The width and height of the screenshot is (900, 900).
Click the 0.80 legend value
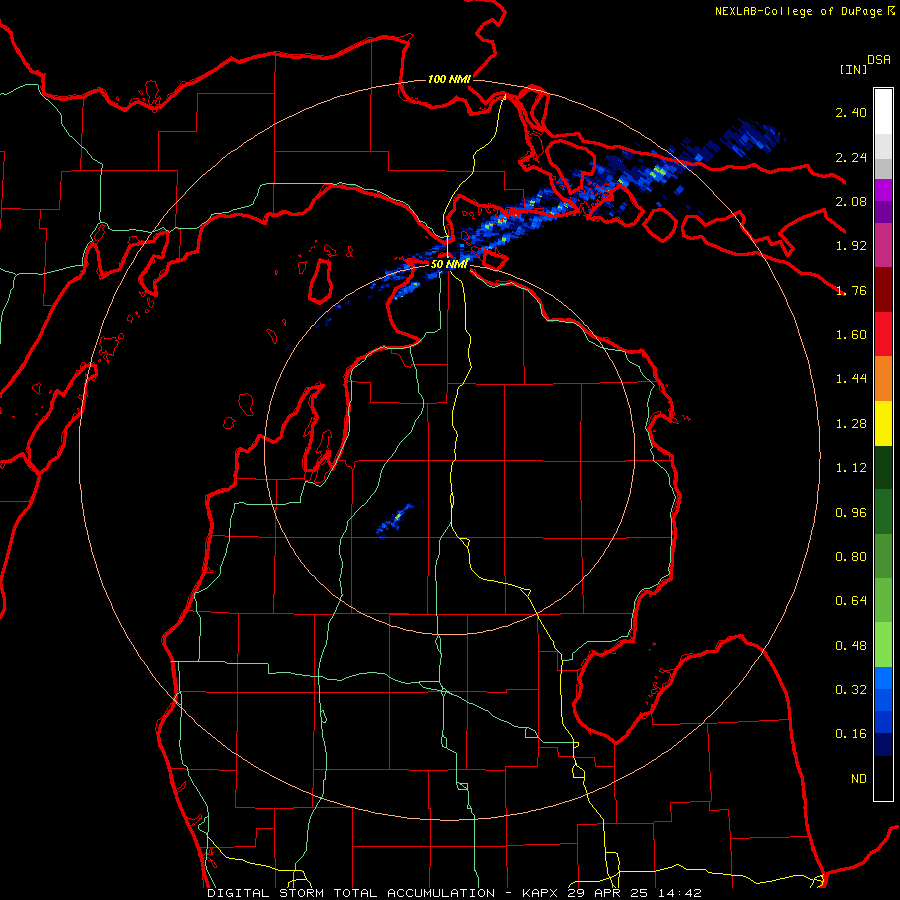[851, 557]
